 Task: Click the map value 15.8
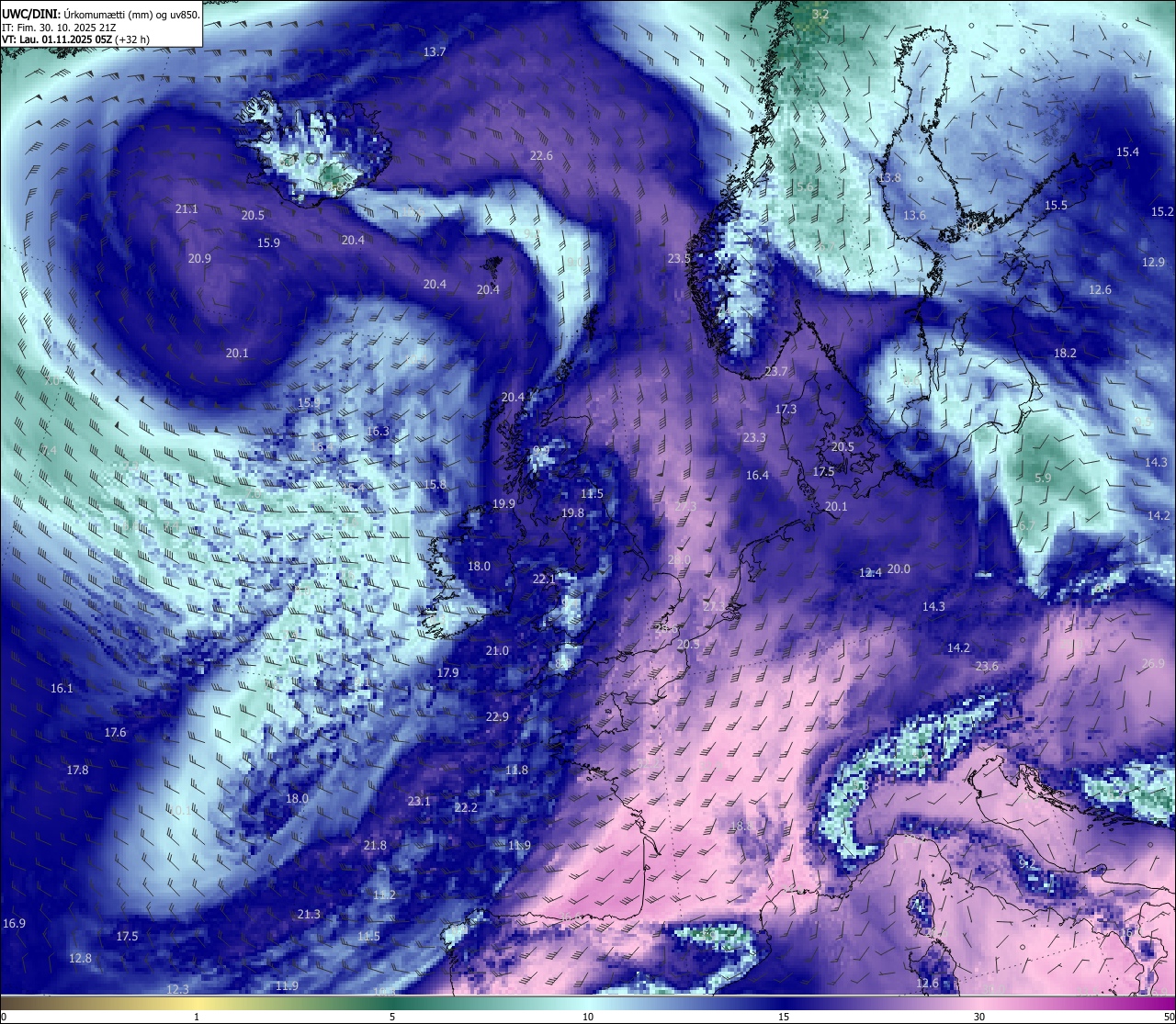435,485
